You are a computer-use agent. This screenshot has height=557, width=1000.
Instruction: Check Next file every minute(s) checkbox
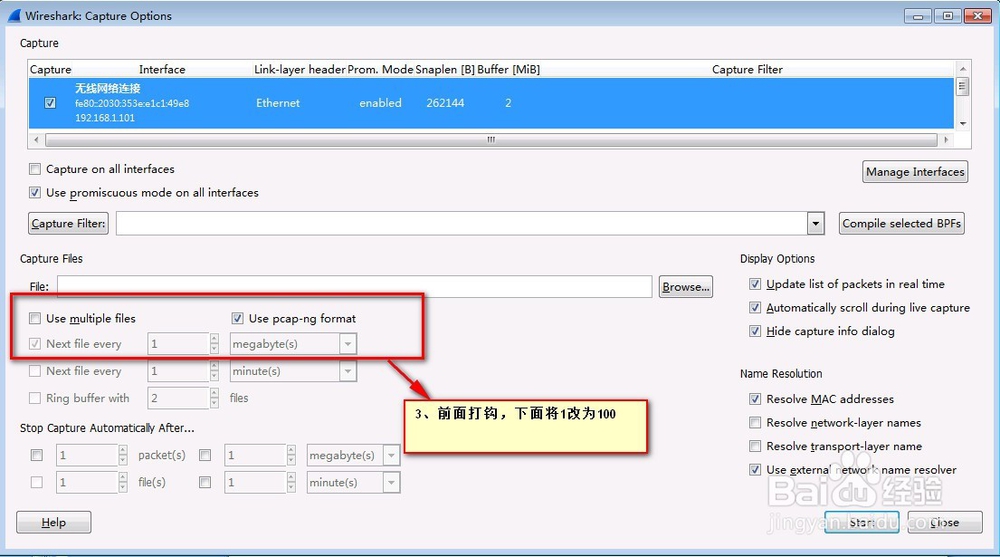[x=35, y=371]
